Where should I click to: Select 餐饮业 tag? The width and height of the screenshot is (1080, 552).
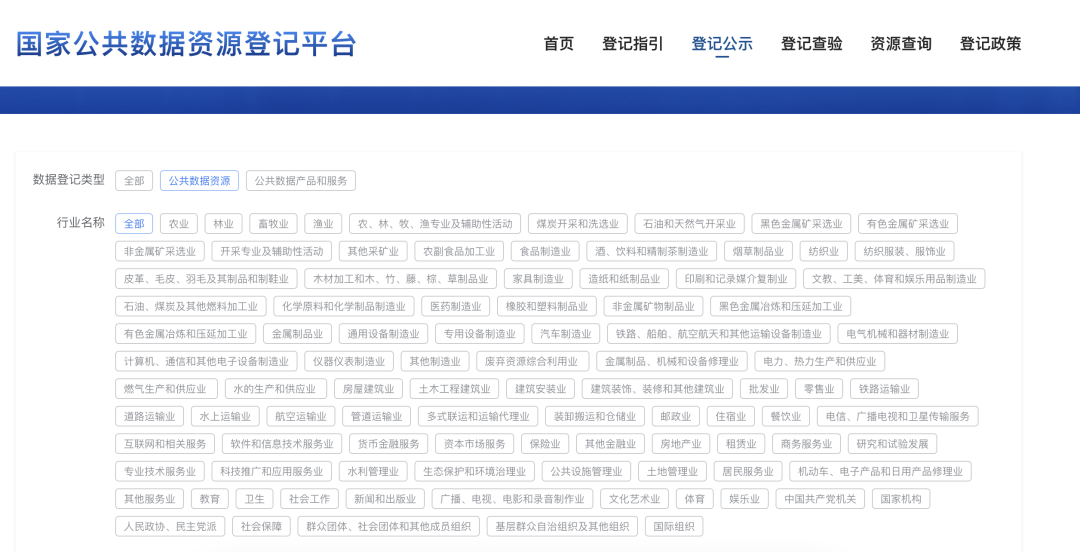click(786, 416)
